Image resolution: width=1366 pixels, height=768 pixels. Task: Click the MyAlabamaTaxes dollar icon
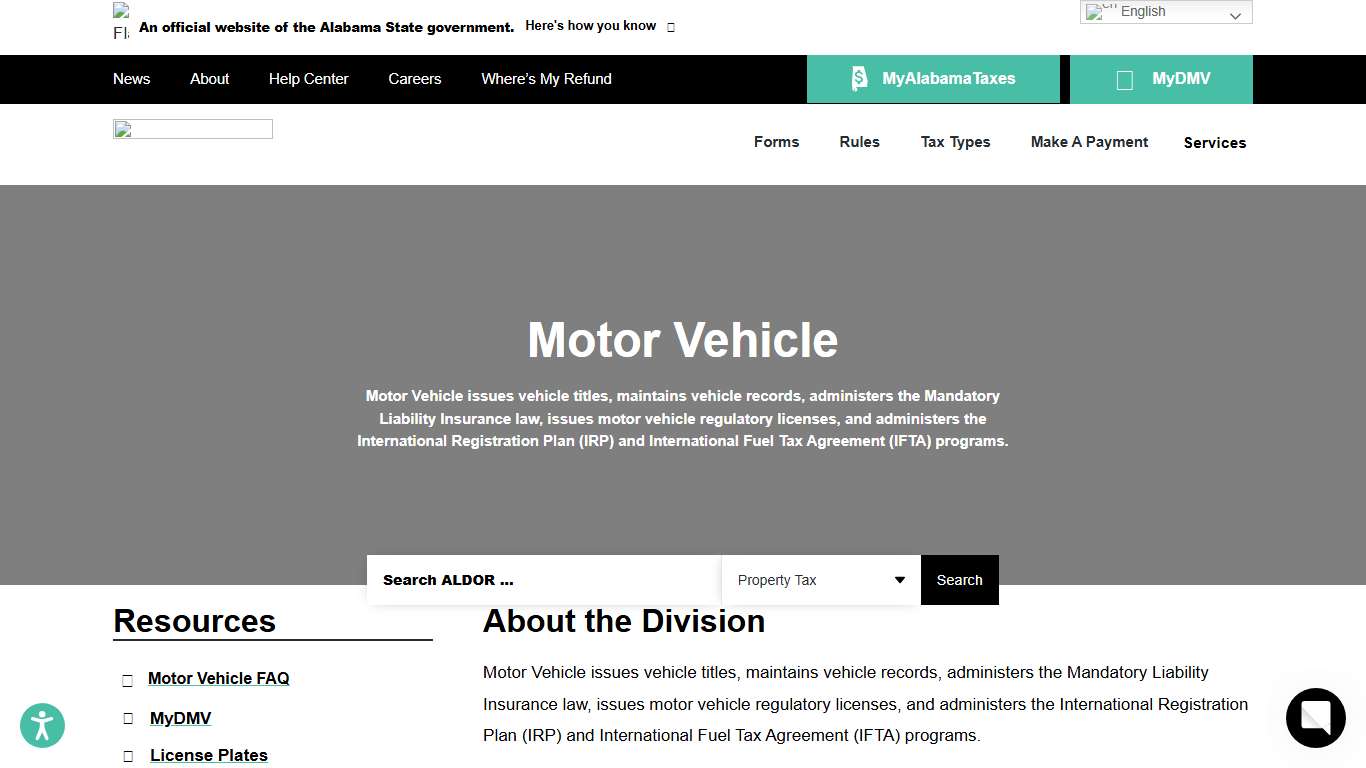pyautogui.click(x=859, y=79)
